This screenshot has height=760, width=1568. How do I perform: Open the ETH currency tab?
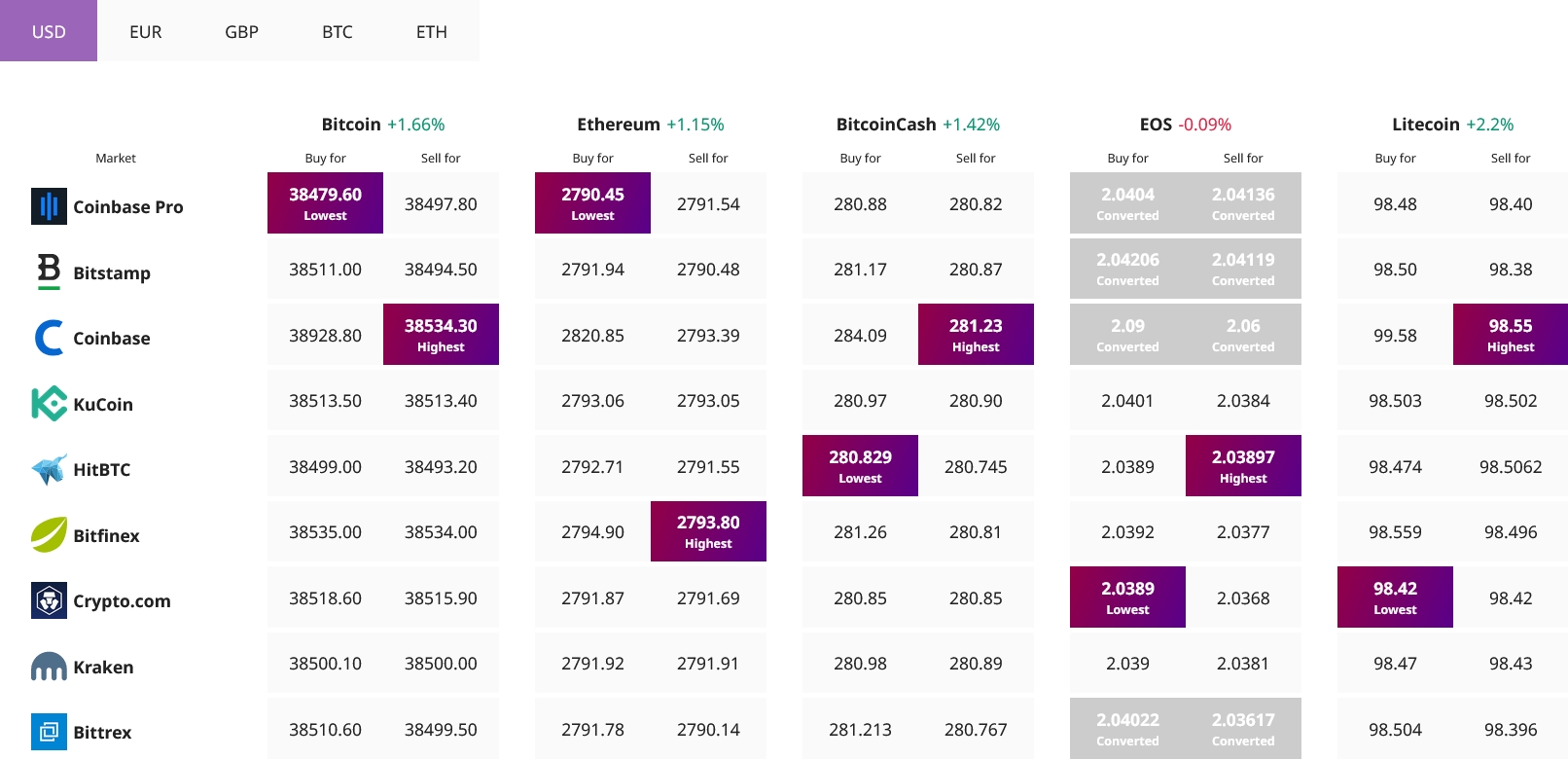[432, 31]
